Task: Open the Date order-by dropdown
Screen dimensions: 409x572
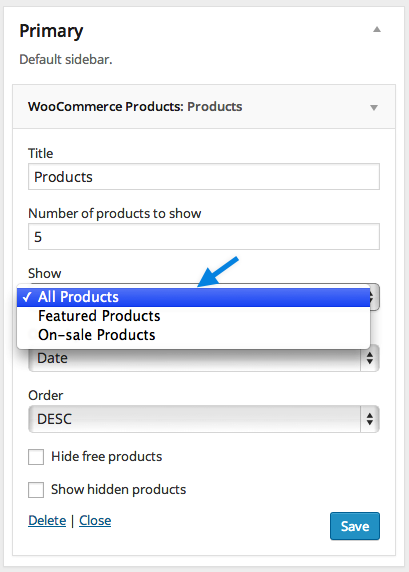Action: click(x=204, y=358)
